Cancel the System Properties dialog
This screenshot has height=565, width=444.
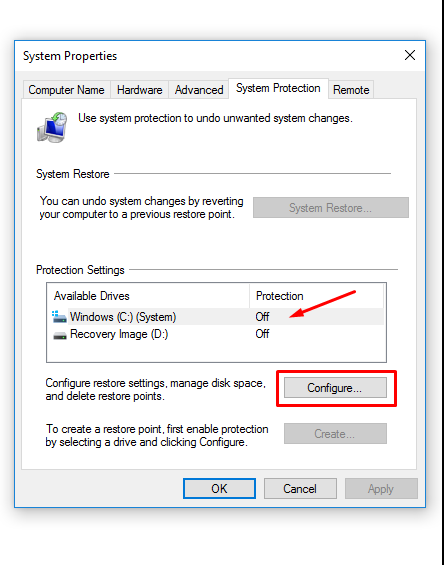[300, 489]
